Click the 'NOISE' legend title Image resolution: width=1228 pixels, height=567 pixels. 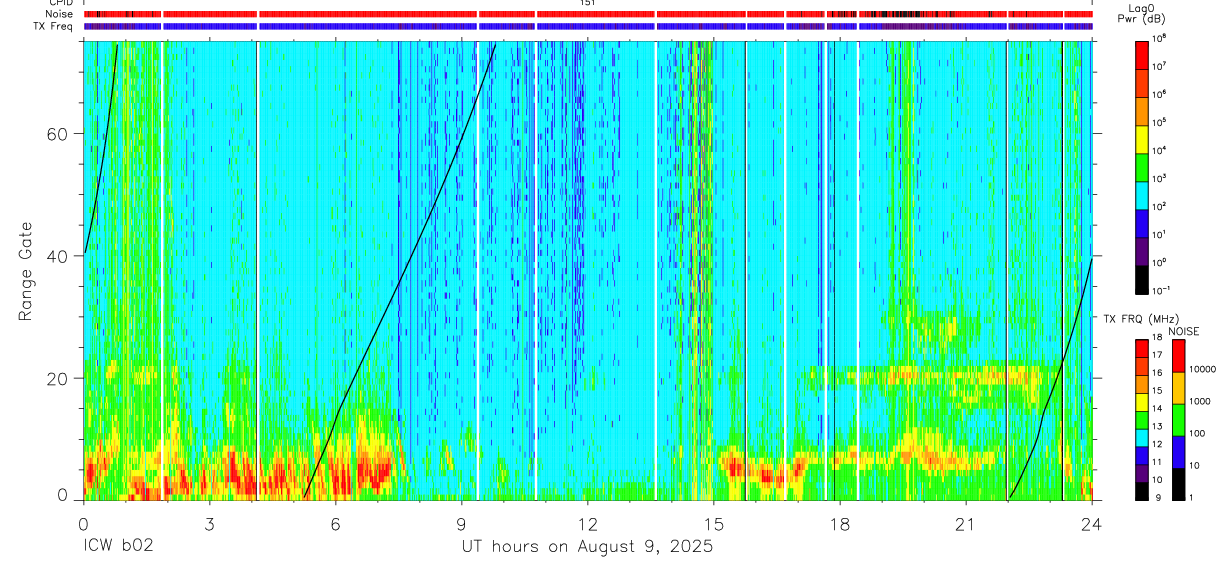(1185, 330)
